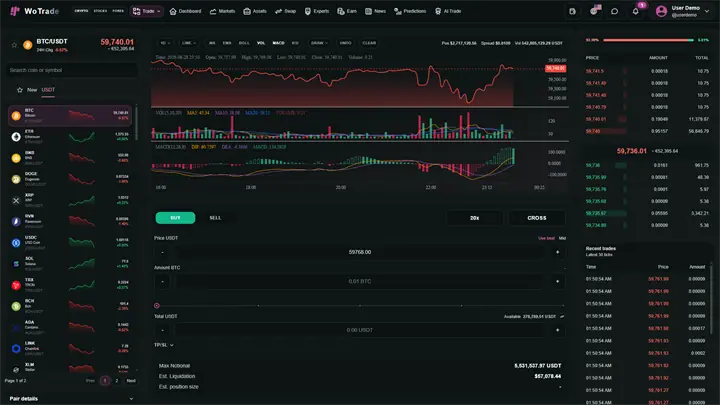Image resolution: width=720 pixels, height=405 pixels.
Task: Toggle the BOLL indicator
Action: 244,43
